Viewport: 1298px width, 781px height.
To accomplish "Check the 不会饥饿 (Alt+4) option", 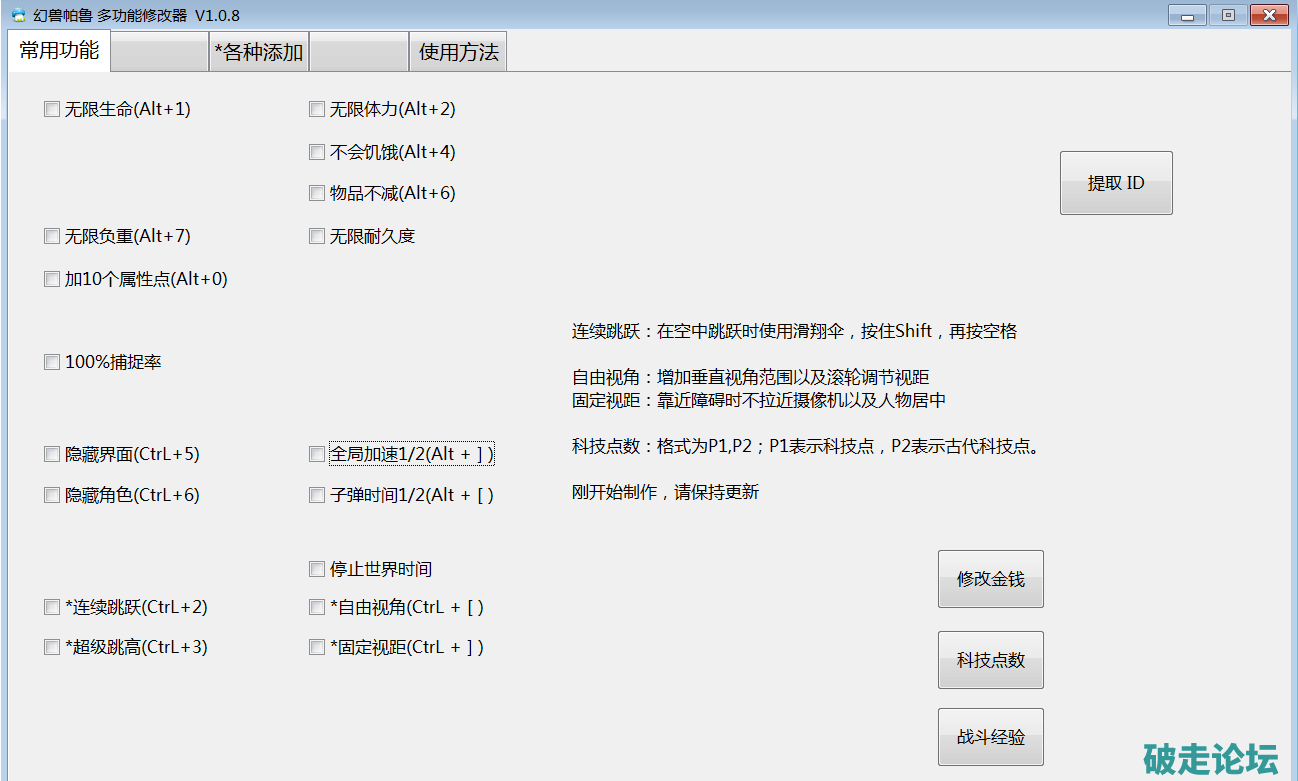I will pos(317,153).
